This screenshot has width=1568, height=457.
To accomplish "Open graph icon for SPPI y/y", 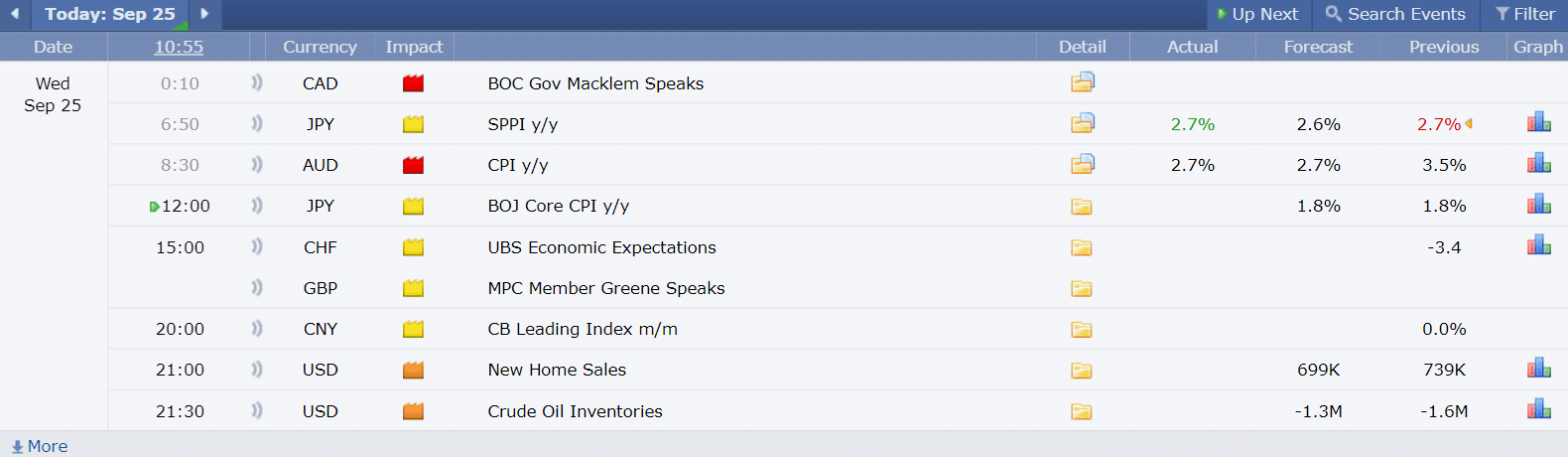I will tap(1538, 123).
